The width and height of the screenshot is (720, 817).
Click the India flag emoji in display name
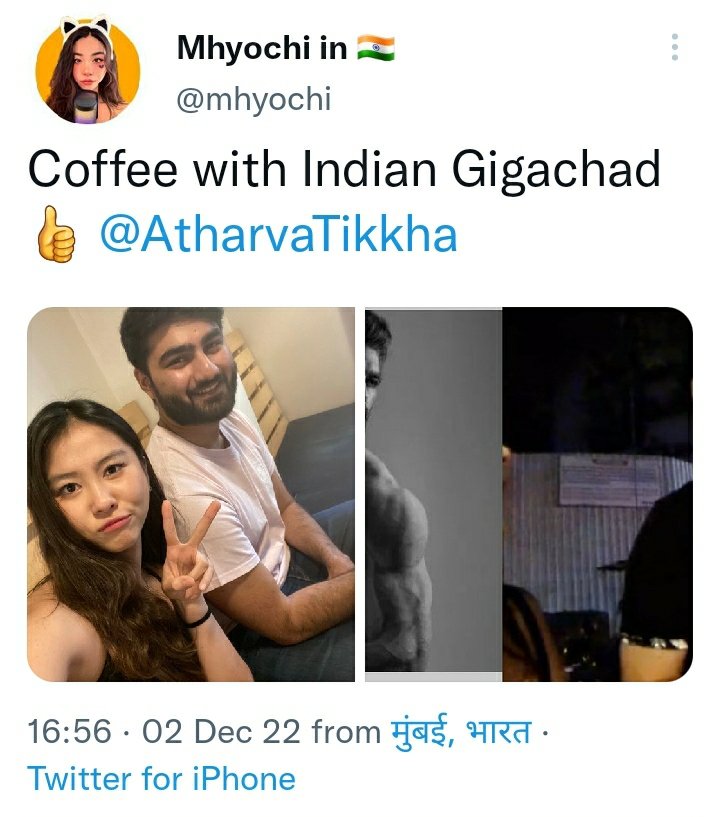[x=376, y=48]
